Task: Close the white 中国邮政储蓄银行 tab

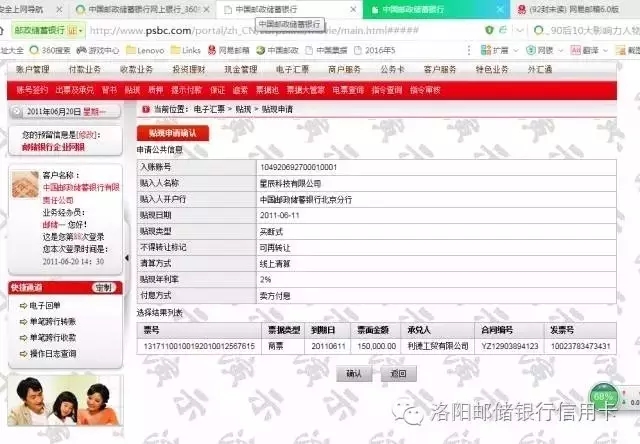Action: click(353, 9)
